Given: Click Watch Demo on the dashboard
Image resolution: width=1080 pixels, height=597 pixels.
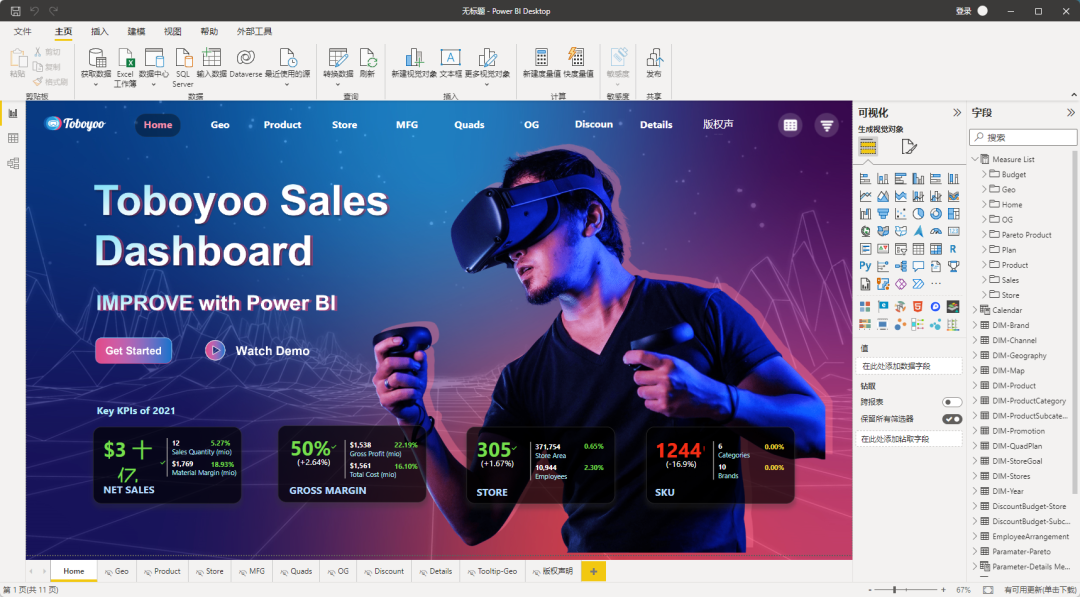Looking at the screenshot, I should click(x=272, y=350).
